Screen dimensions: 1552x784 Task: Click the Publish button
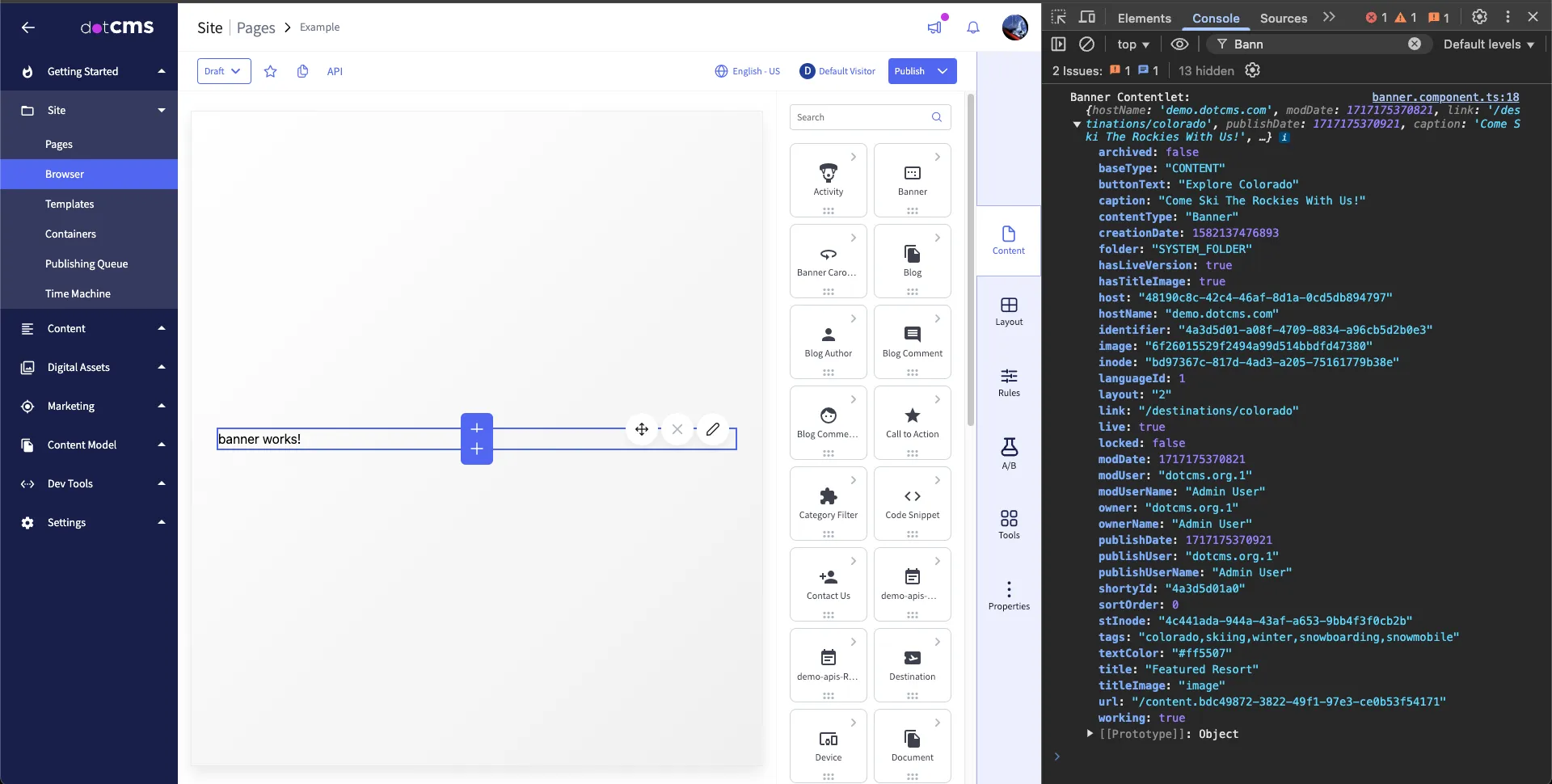coord(909,71)
